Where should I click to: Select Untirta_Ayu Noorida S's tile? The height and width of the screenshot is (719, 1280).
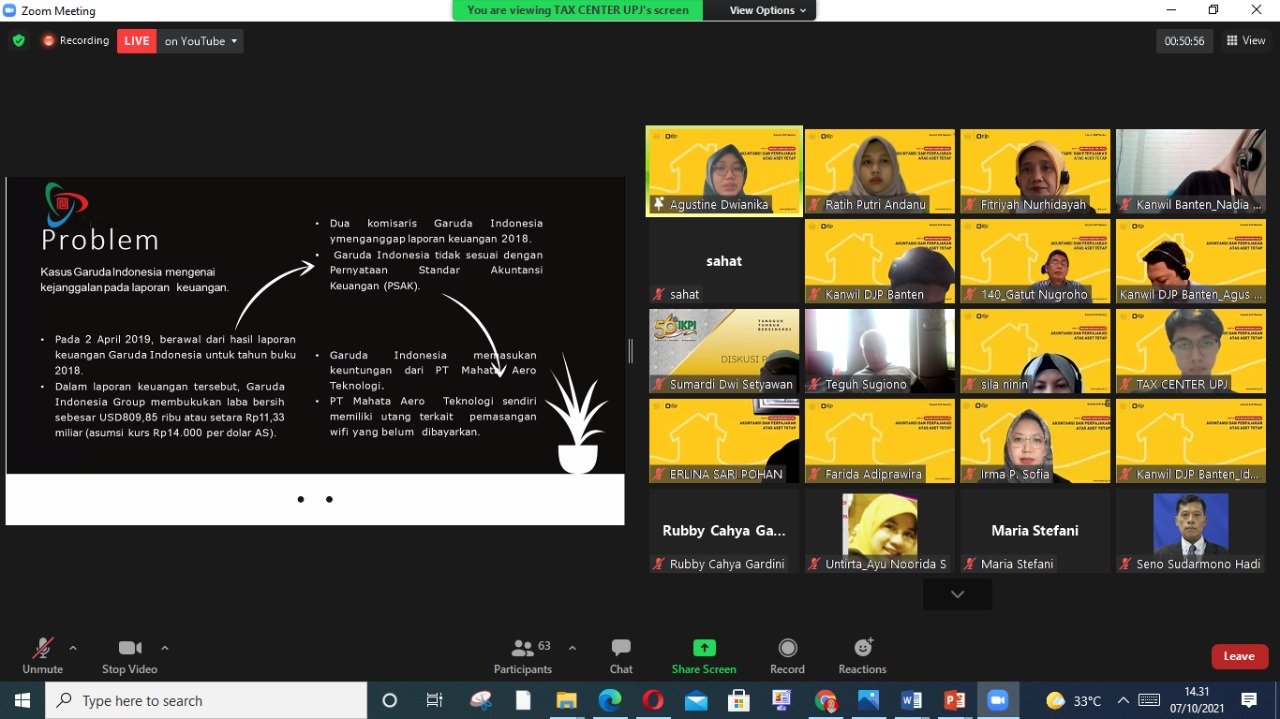(880, 531)
